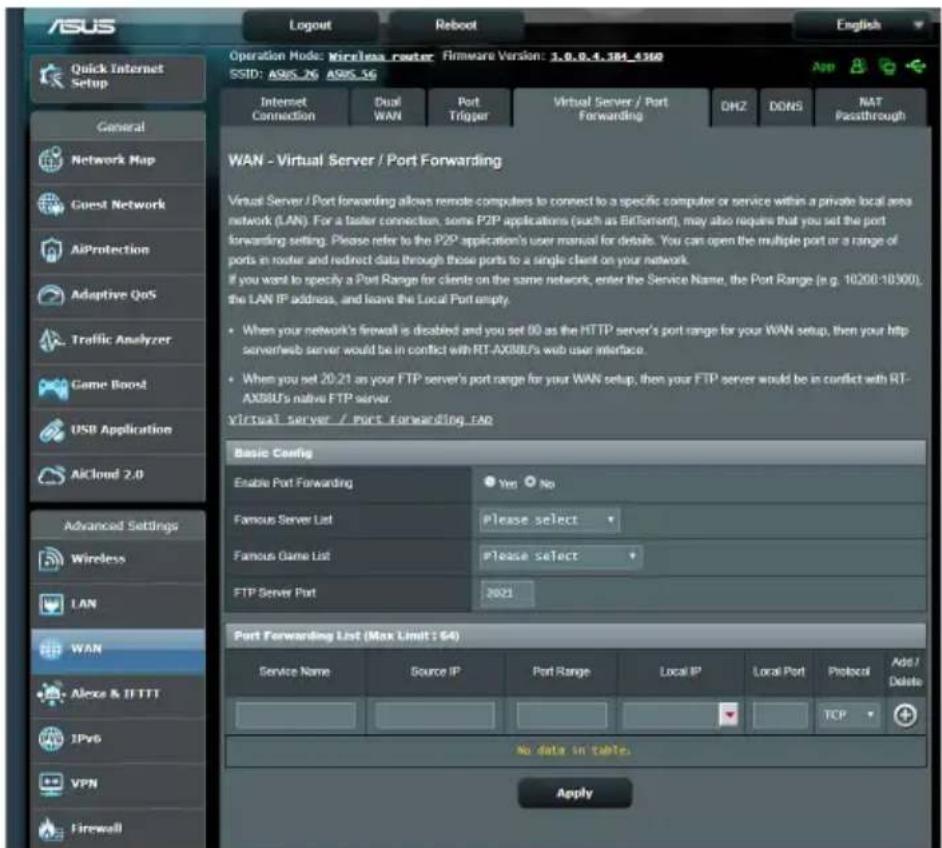Click the USB Application icon
Image resolution: width=942 pixels, height=848 pixels.
(x=51, y=430)
